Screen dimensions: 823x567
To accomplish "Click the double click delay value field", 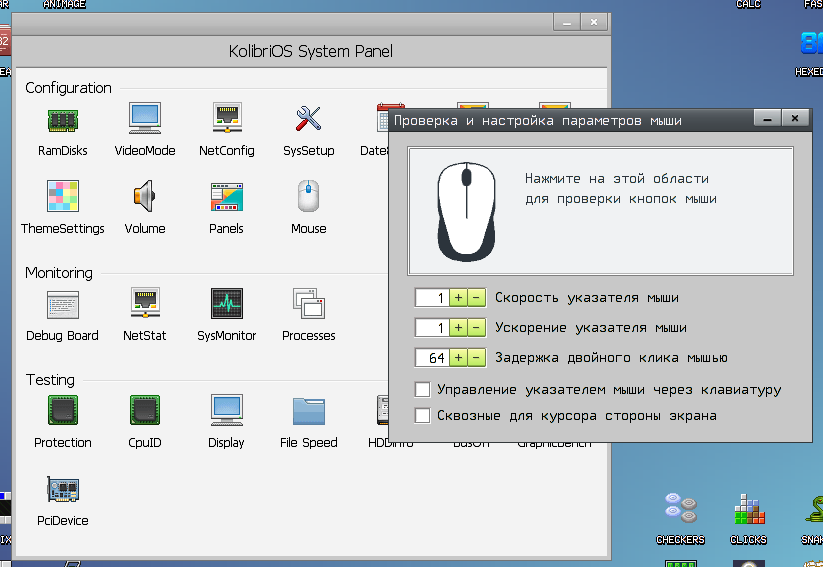I will point(431,357).
